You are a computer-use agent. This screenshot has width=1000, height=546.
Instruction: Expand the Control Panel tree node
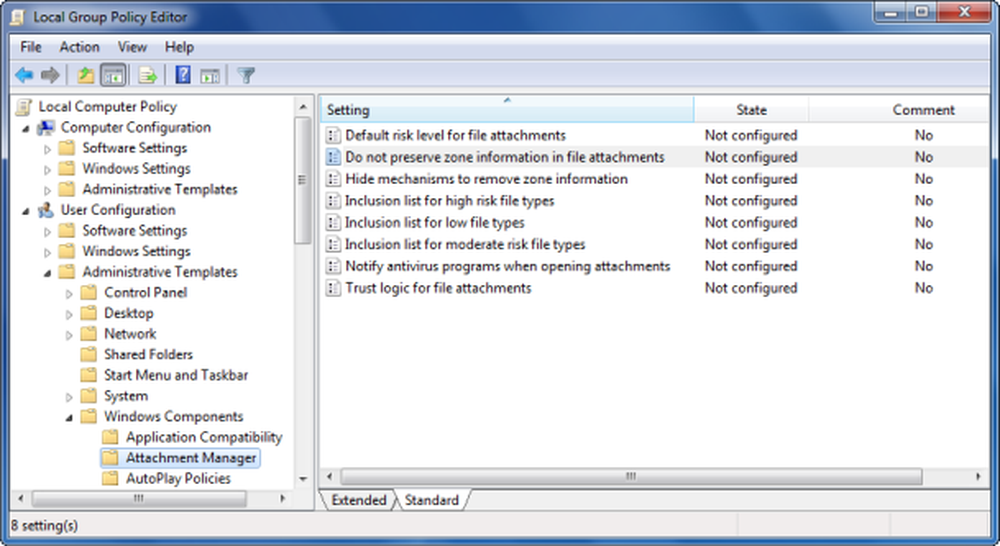(69, 294)
